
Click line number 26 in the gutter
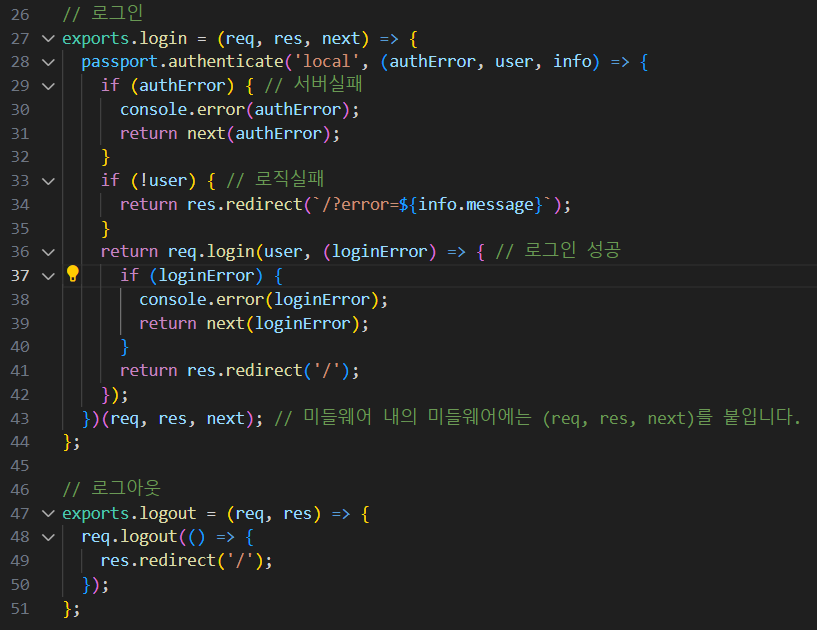[x=20, y=15]
